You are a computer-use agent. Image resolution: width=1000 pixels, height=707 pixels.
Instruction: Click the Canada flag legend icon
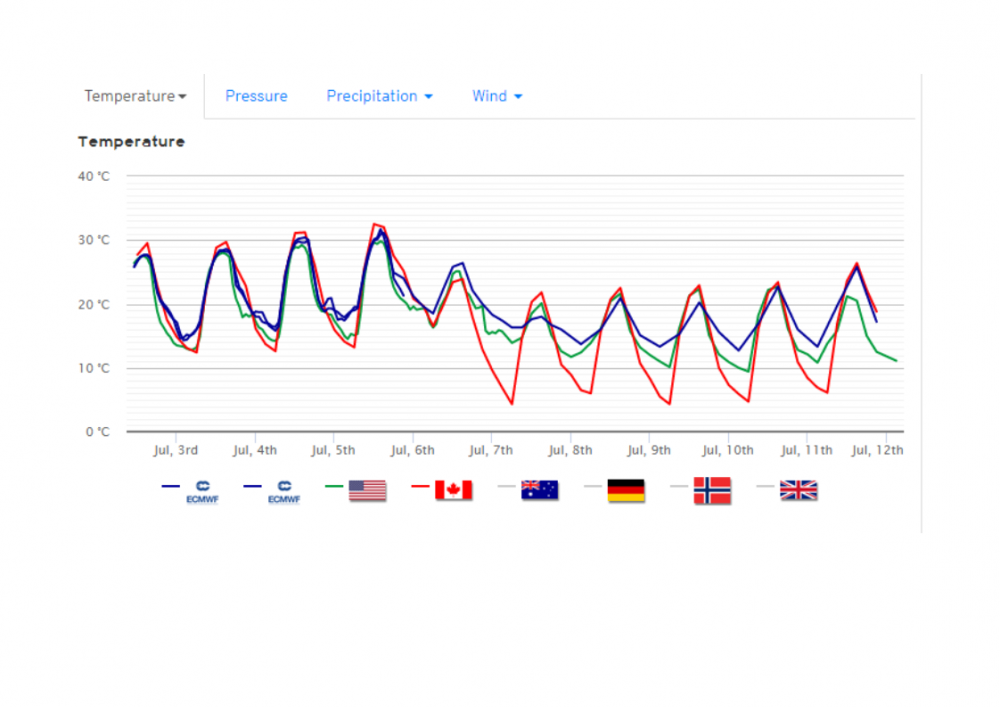(x=453, y=490)
